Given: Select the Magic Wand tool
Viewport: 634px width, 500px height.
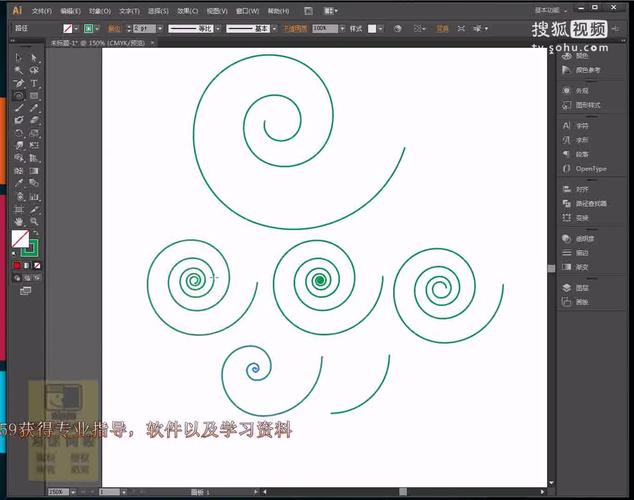Looking at the screenshot, I should pos(19,70).
